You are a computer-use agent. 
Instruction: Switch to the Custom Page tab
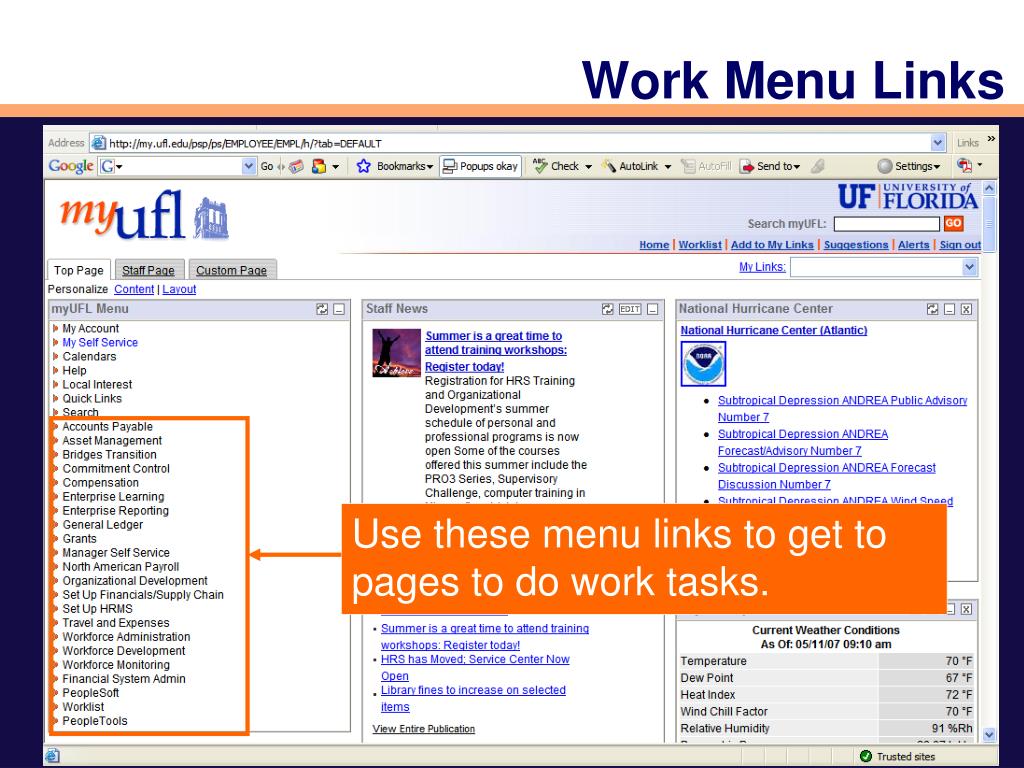(x=231, y=270)
